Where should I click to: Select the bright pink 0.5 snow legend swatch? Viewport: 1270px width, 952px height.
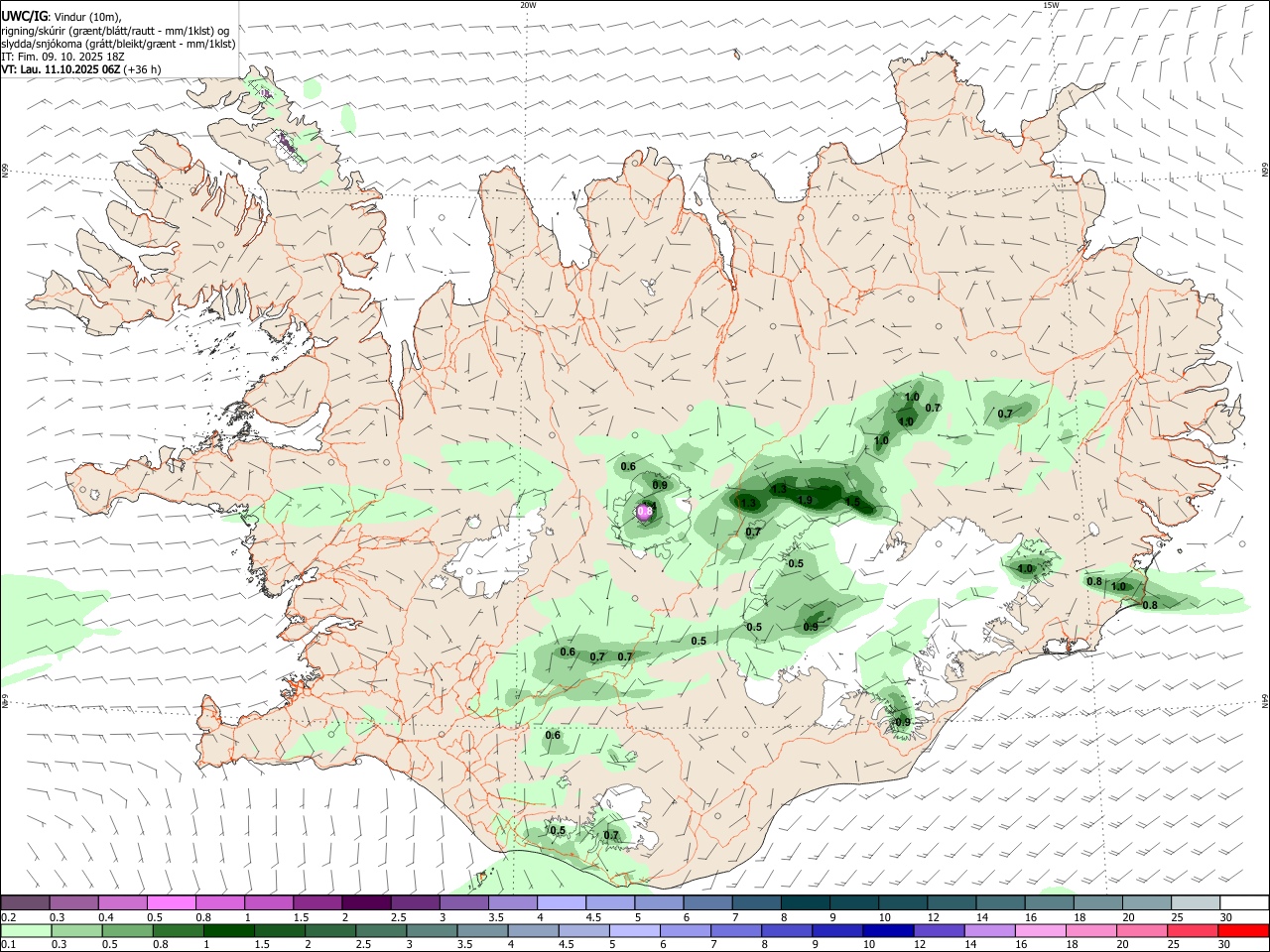coord(172,902)
